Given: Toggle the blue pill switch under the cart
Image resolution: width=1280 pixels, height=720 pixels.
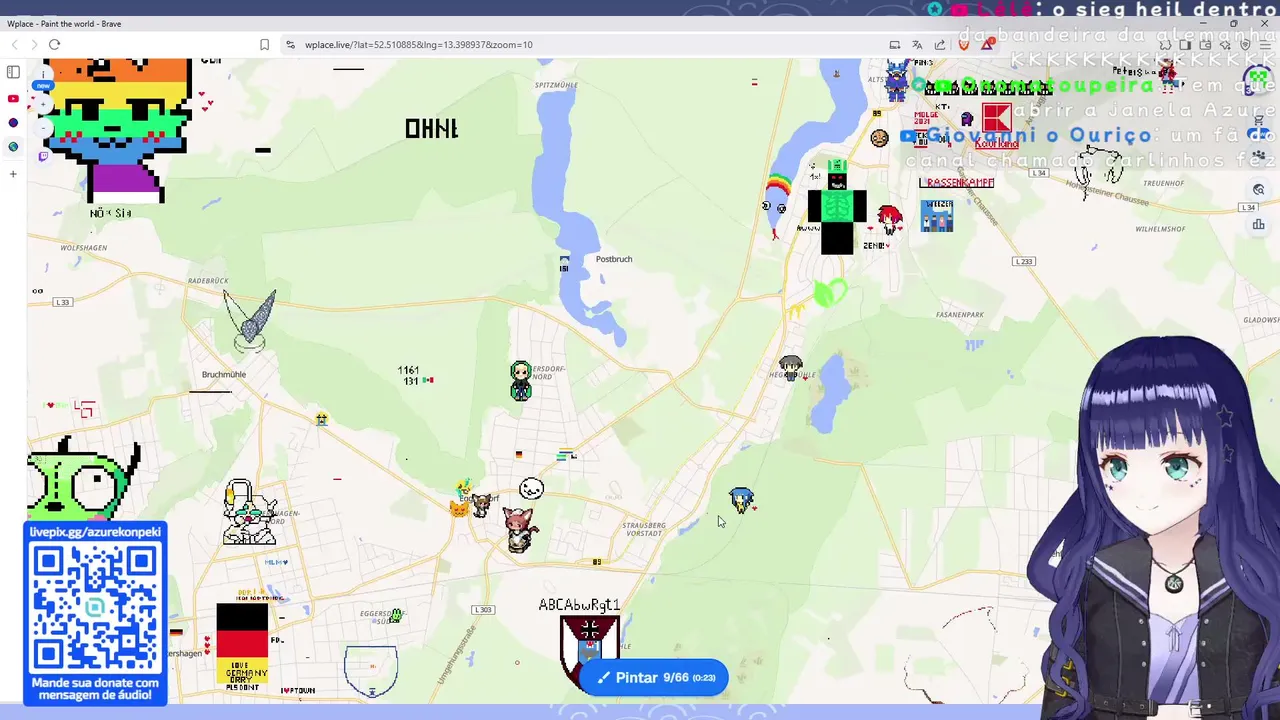Looking at the screenshot, I should [1258, 134].
